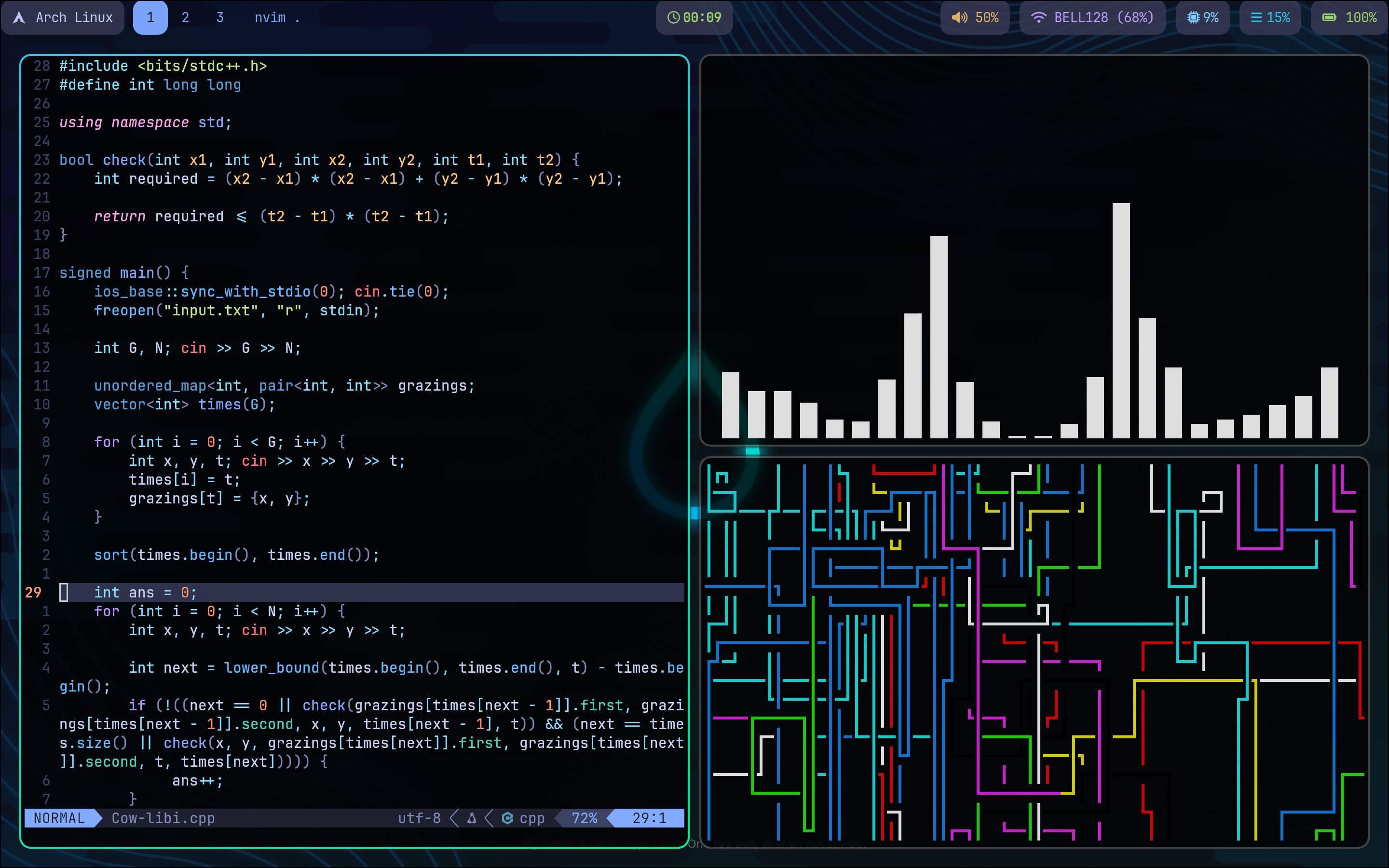Switch to workspace 1

coord(150,18)
